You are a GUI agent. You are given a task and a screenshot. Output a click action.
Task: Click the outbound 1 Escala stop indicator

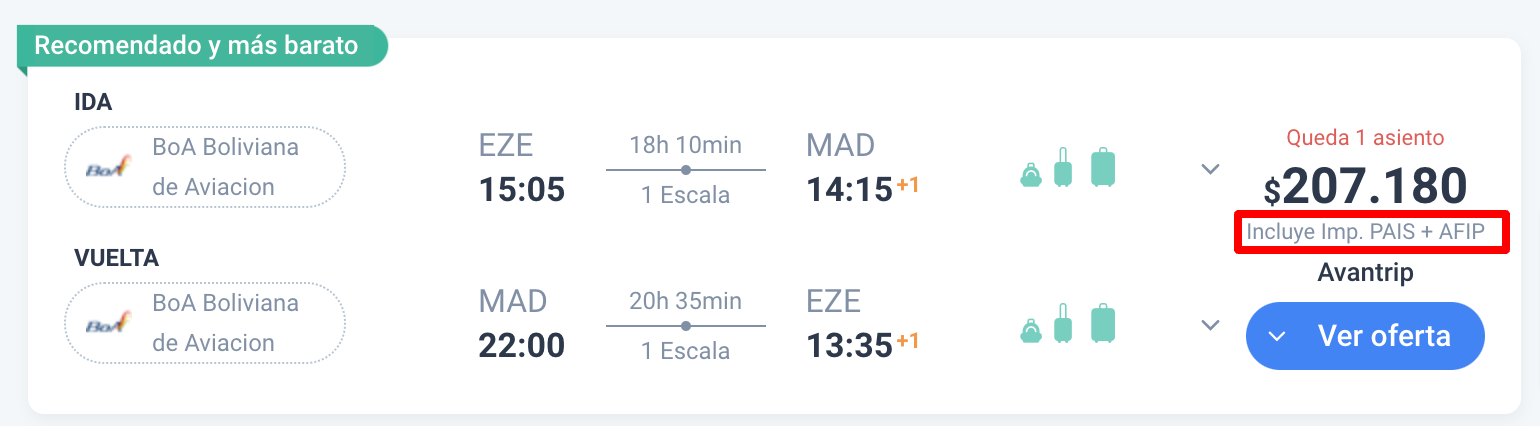click(x=686, y=195)
